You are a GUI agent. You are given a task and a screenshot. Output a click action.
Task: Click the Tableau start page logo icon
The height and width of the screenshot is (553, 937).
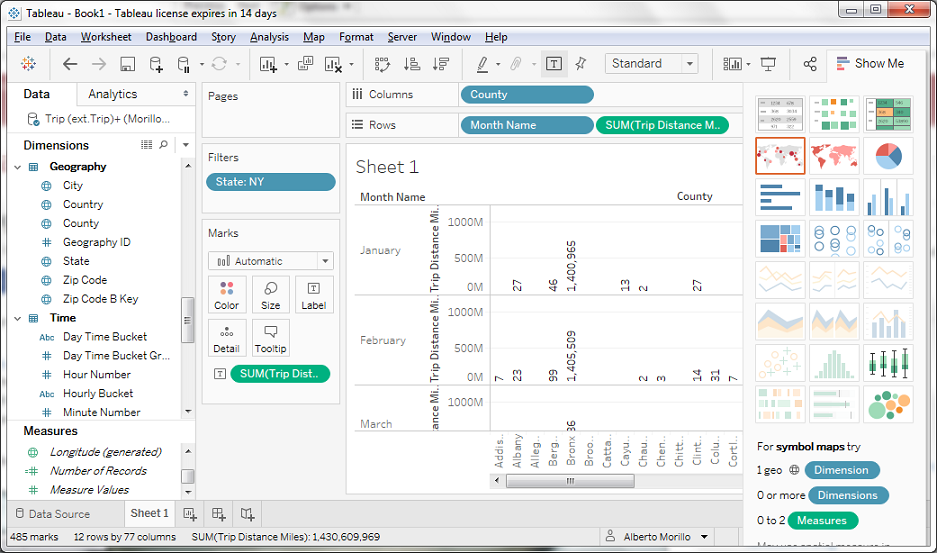coord(28,63)
